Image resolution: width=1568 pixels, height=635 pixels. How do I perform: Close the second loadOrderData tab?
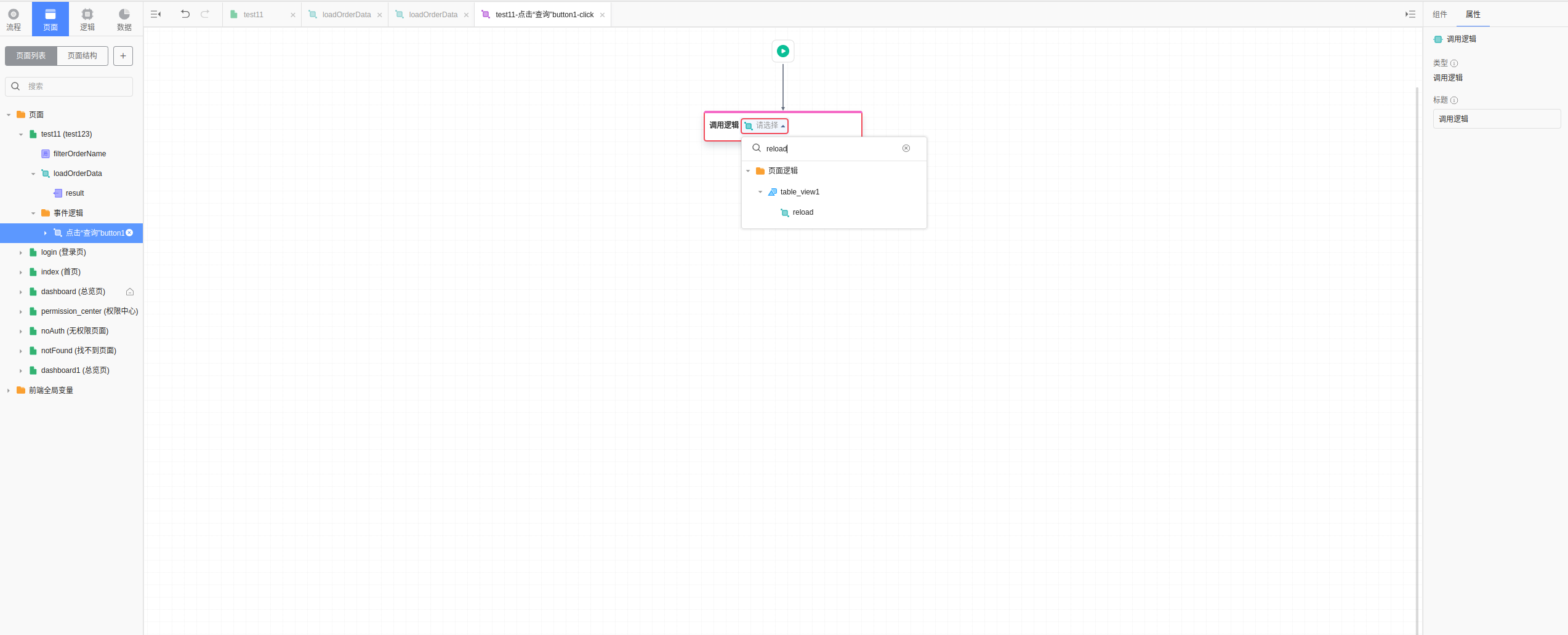pyautogui.click(x=467, y=15)
